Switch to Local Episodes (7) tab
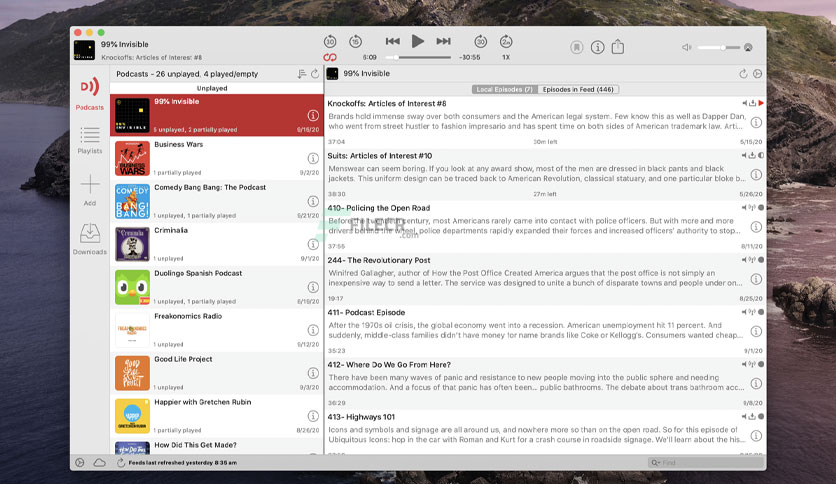Screen dimensions: 836x484 pyautogui.click(x=504, y=89)
